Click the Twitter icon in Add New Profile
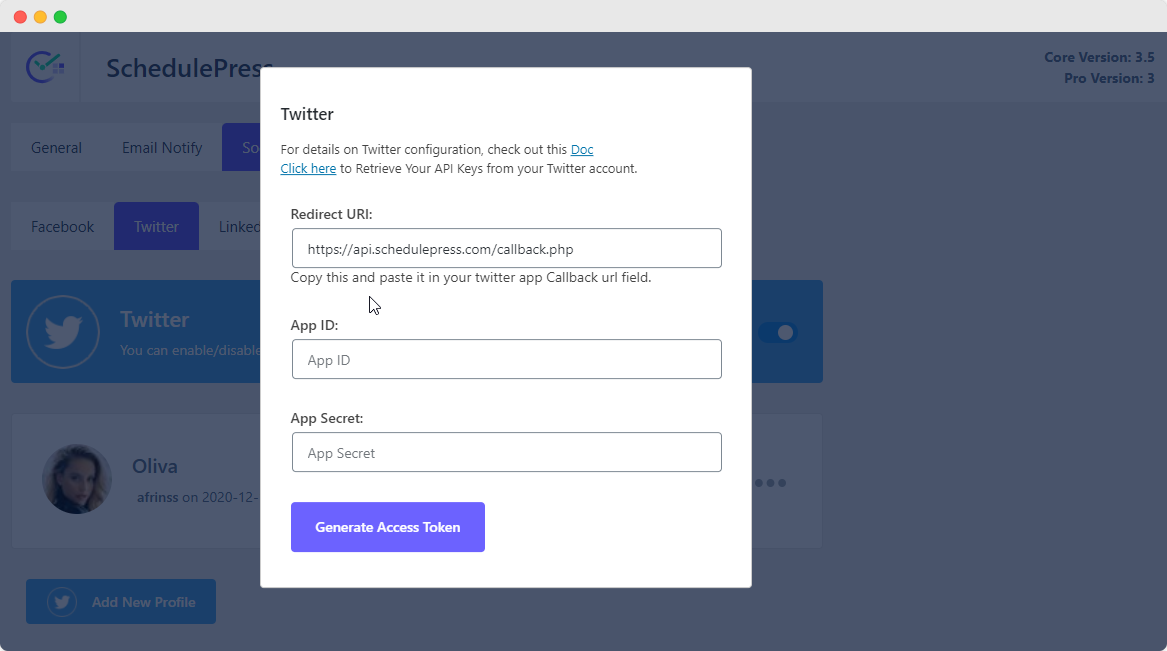1167x651 pixels. pyautogui.click(x=62, y=602)
